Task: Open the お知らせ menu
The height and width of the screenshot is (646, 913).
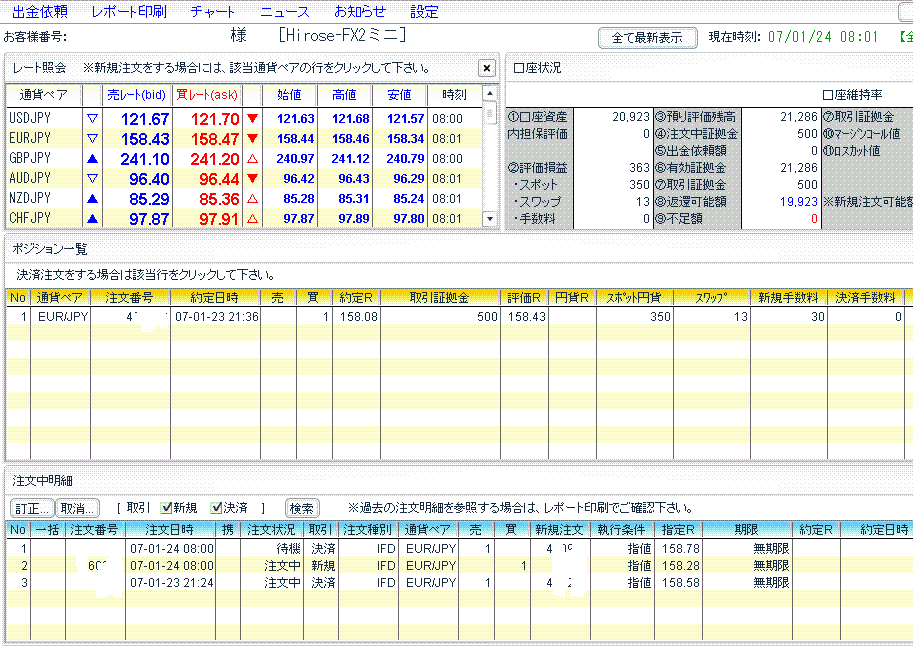Action: tap(360, 12)
